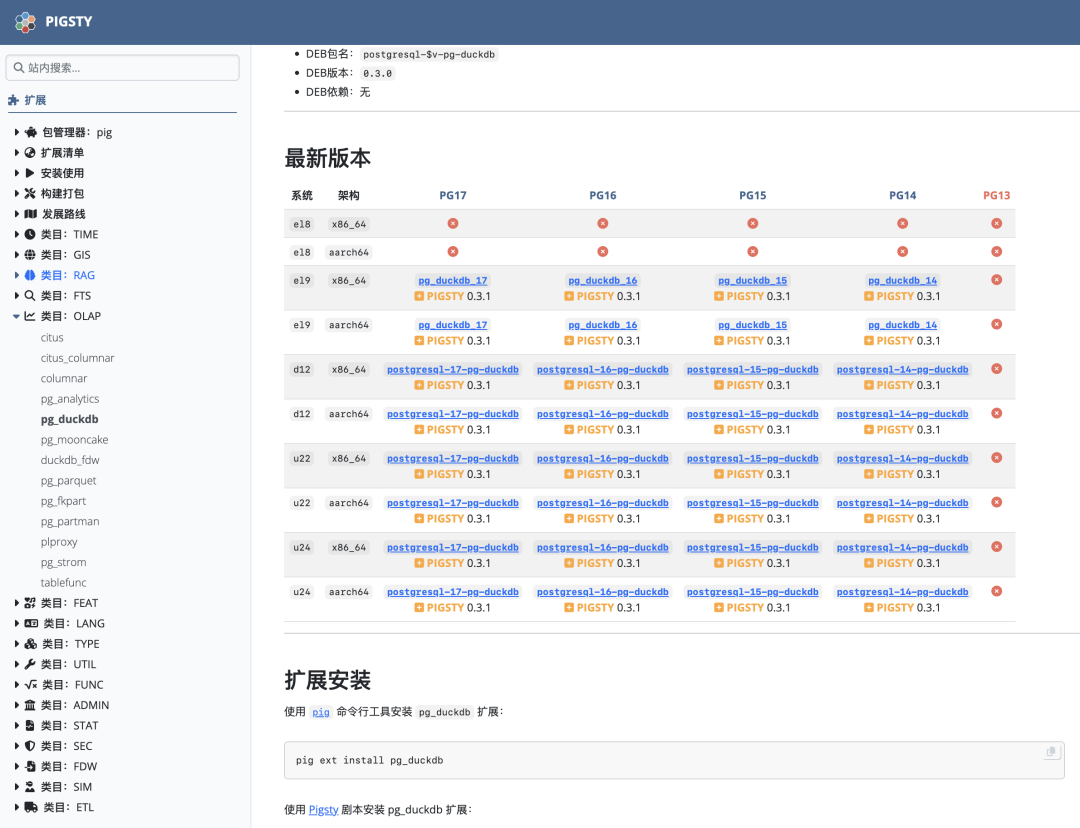Click the truck icon for 类目: ETL

pos(31,807)
